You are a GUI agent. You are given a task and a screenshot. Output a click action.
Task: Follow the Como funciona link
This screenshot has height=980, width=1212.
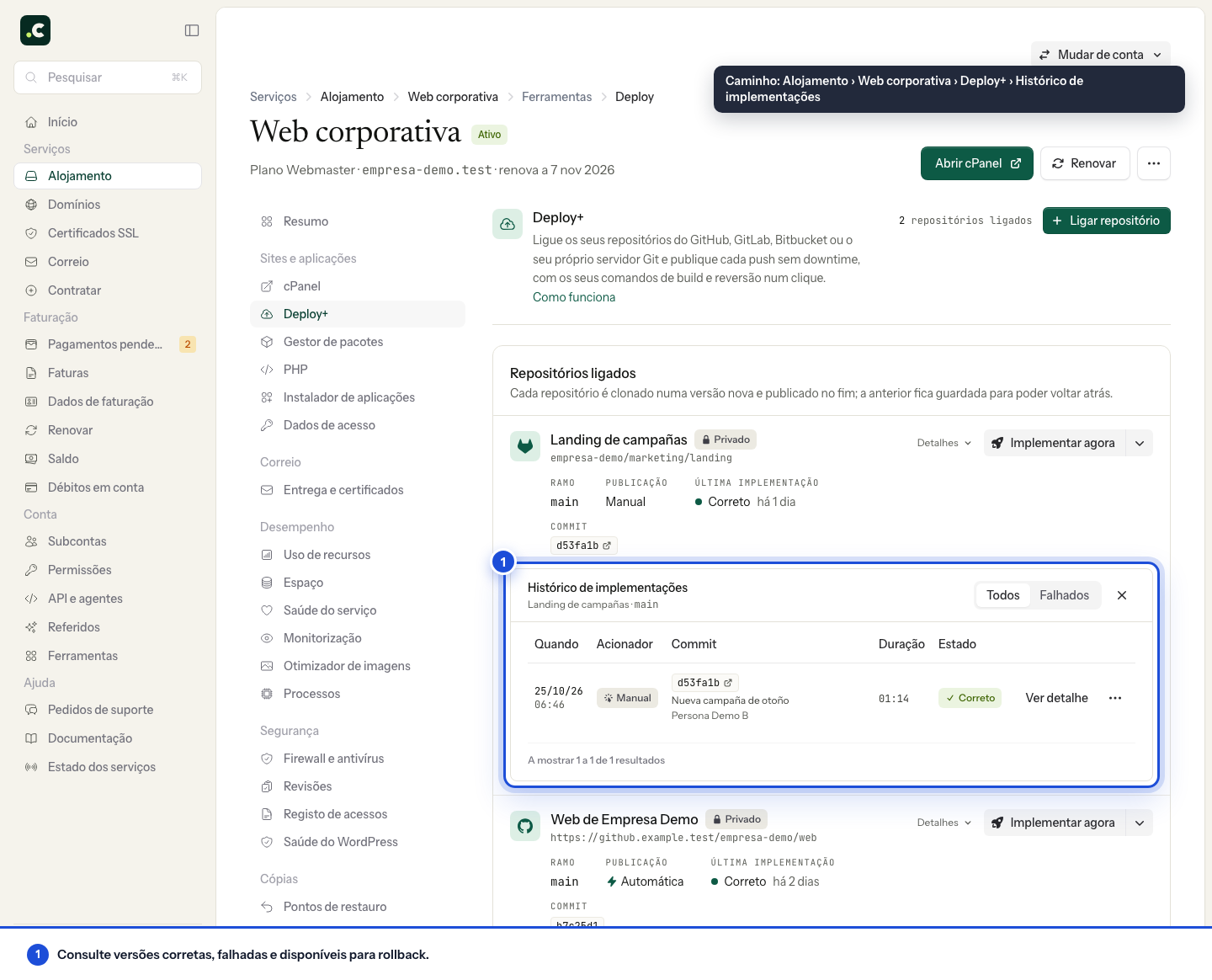574,297
